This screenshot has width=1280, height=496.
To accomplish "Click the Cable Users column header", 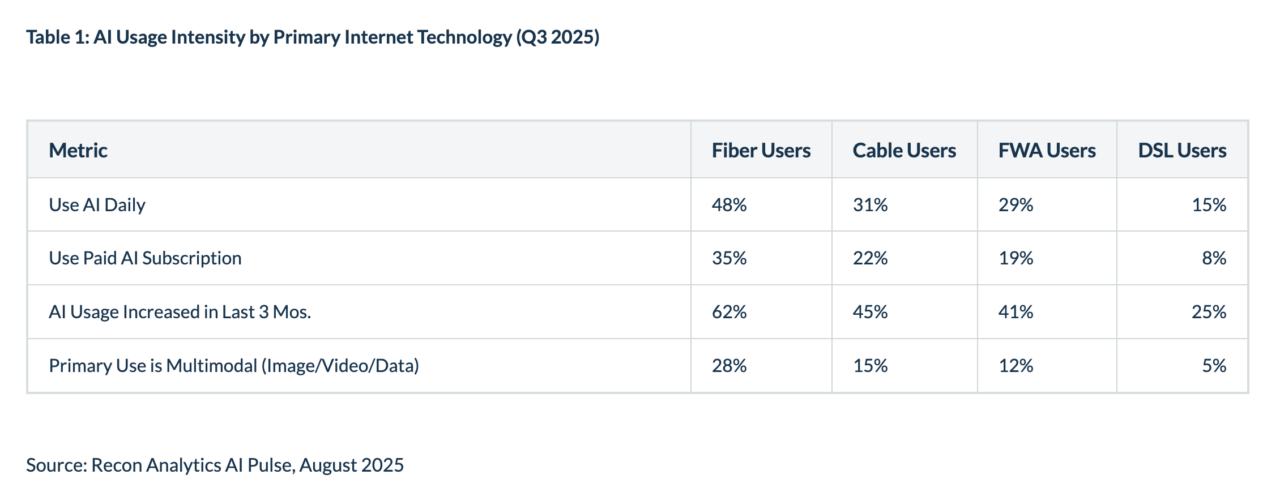I will point(904,150).
